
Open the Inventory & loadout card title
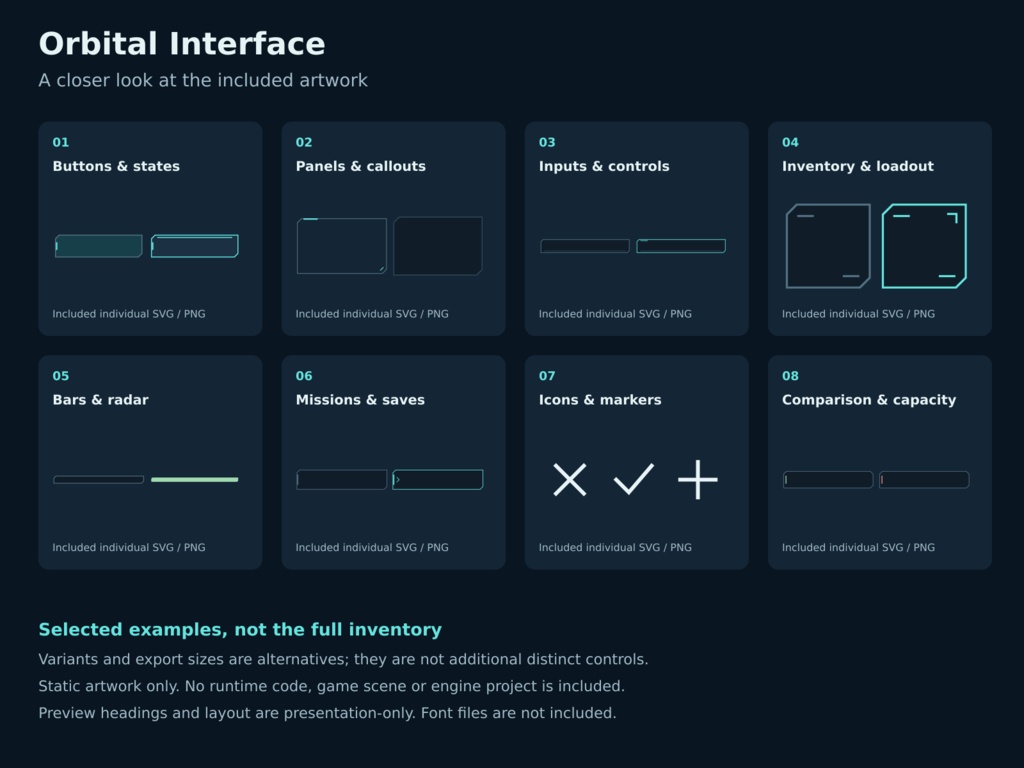tap(858, 167)
